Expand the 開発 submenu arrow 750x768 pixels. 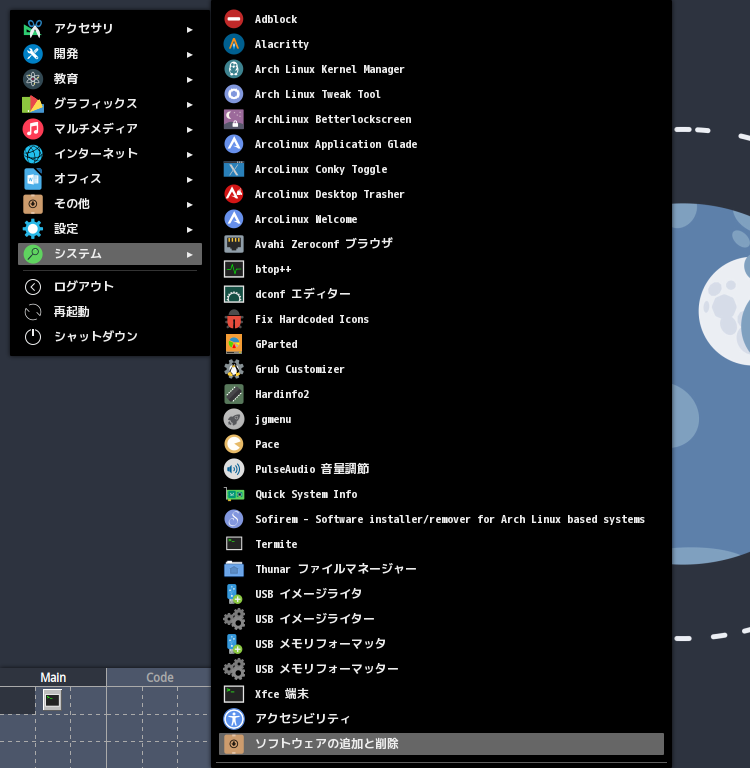pos(190,54)
